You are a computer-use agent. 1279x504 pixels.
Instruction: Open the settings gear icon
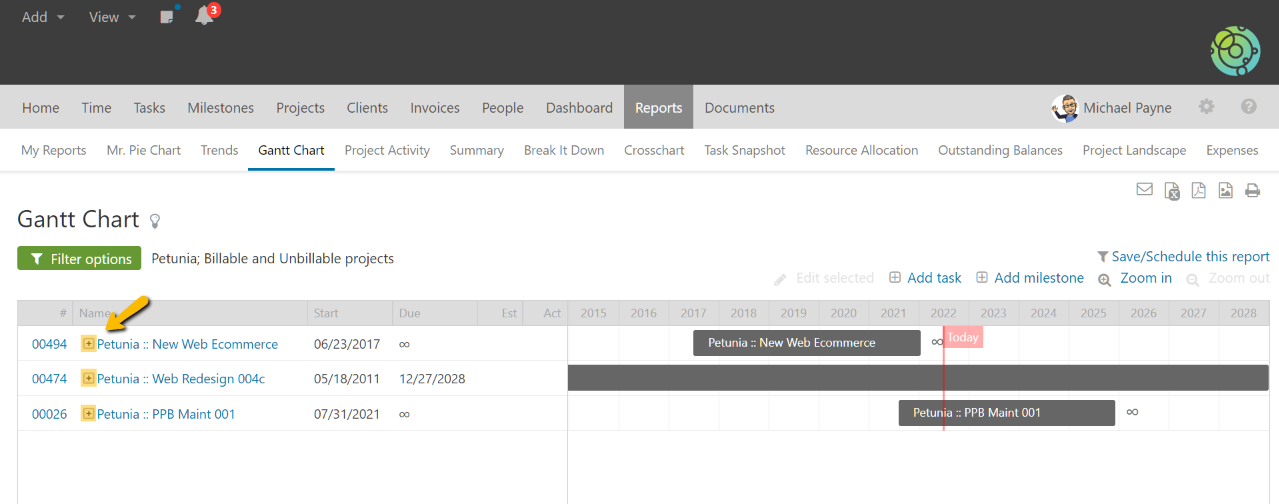pyautogui.click(x=1207, y=107)
